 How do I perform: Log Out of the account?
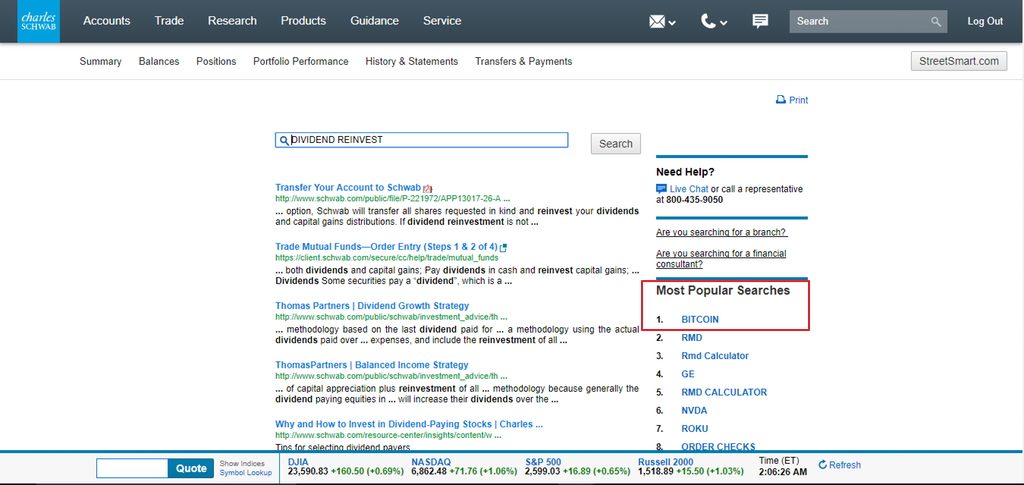[x=985, y=22]
